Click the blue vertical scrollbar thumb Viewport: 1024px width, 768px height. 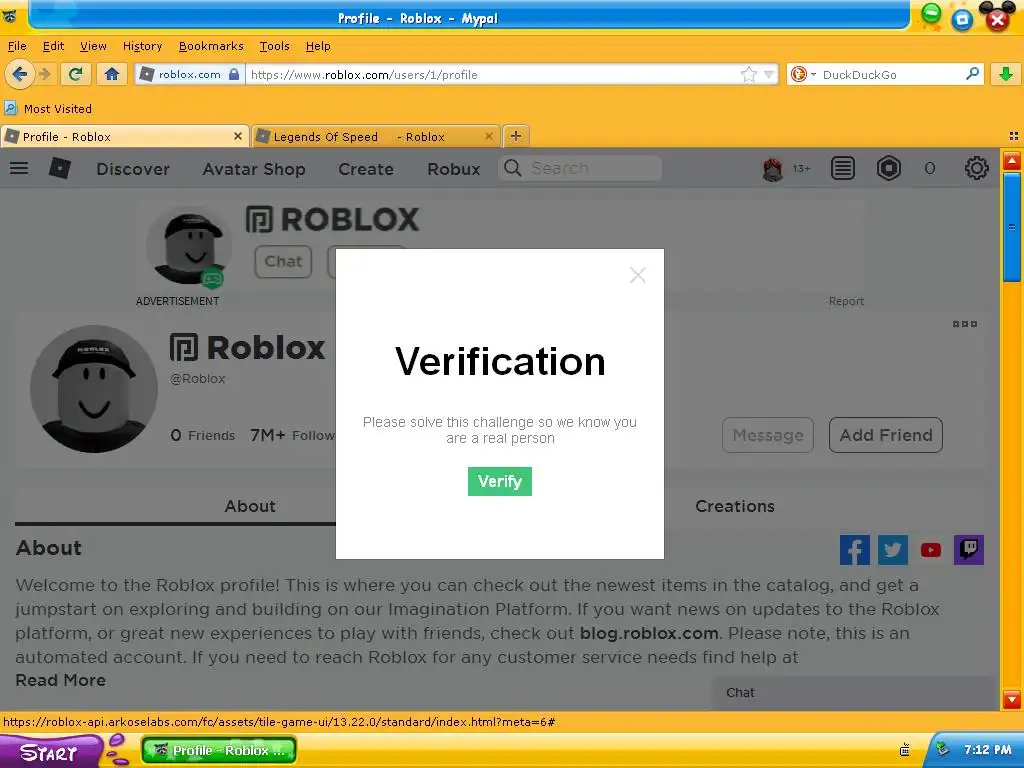tap(1012, 227)
